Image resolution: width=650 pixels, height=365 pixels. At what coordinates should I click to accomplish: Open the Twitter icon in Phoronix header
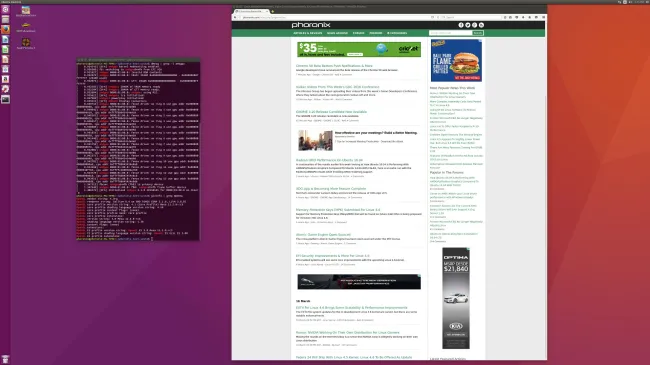coord(468,25)
